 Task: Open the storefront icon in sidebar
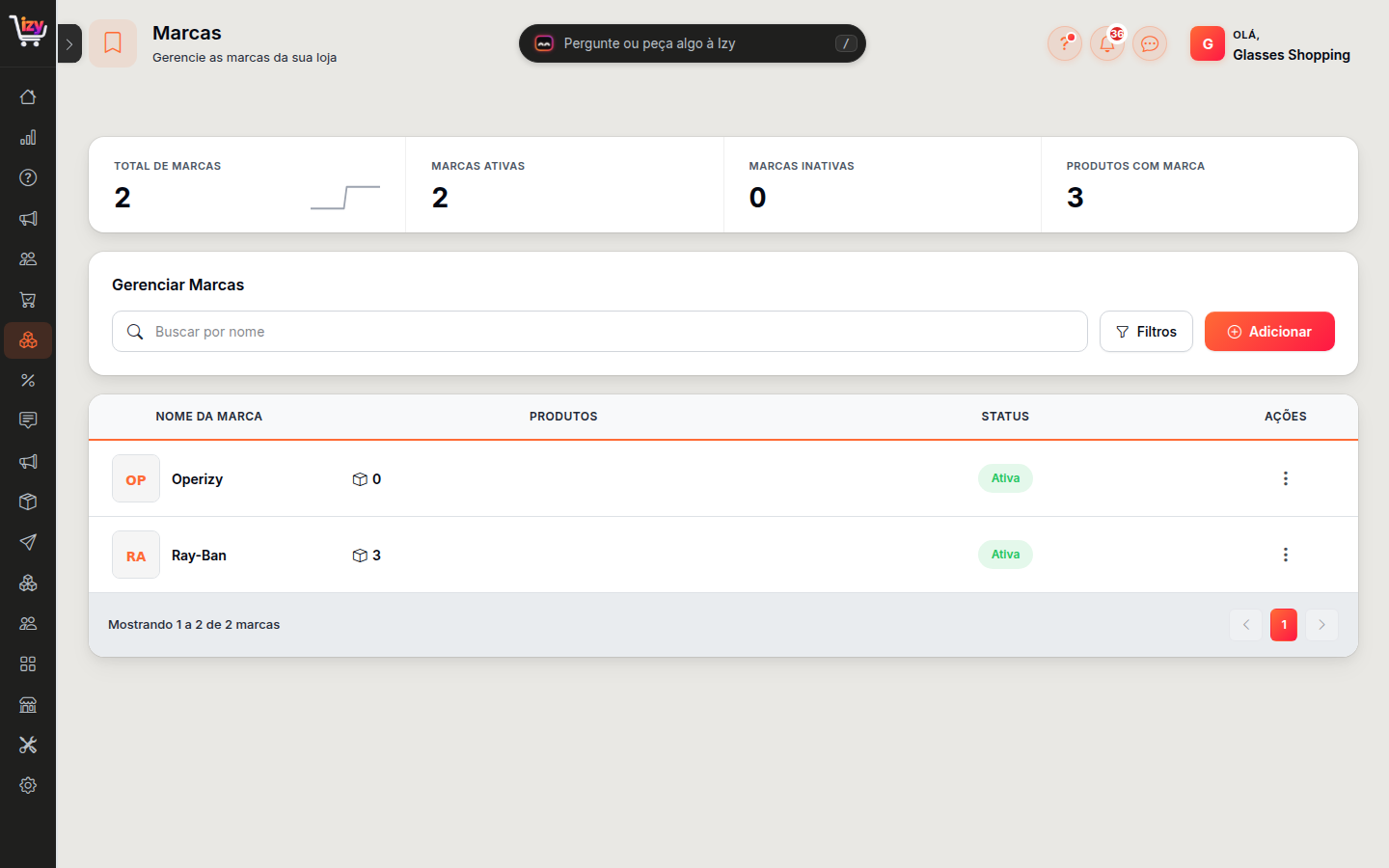coord(28,704)
